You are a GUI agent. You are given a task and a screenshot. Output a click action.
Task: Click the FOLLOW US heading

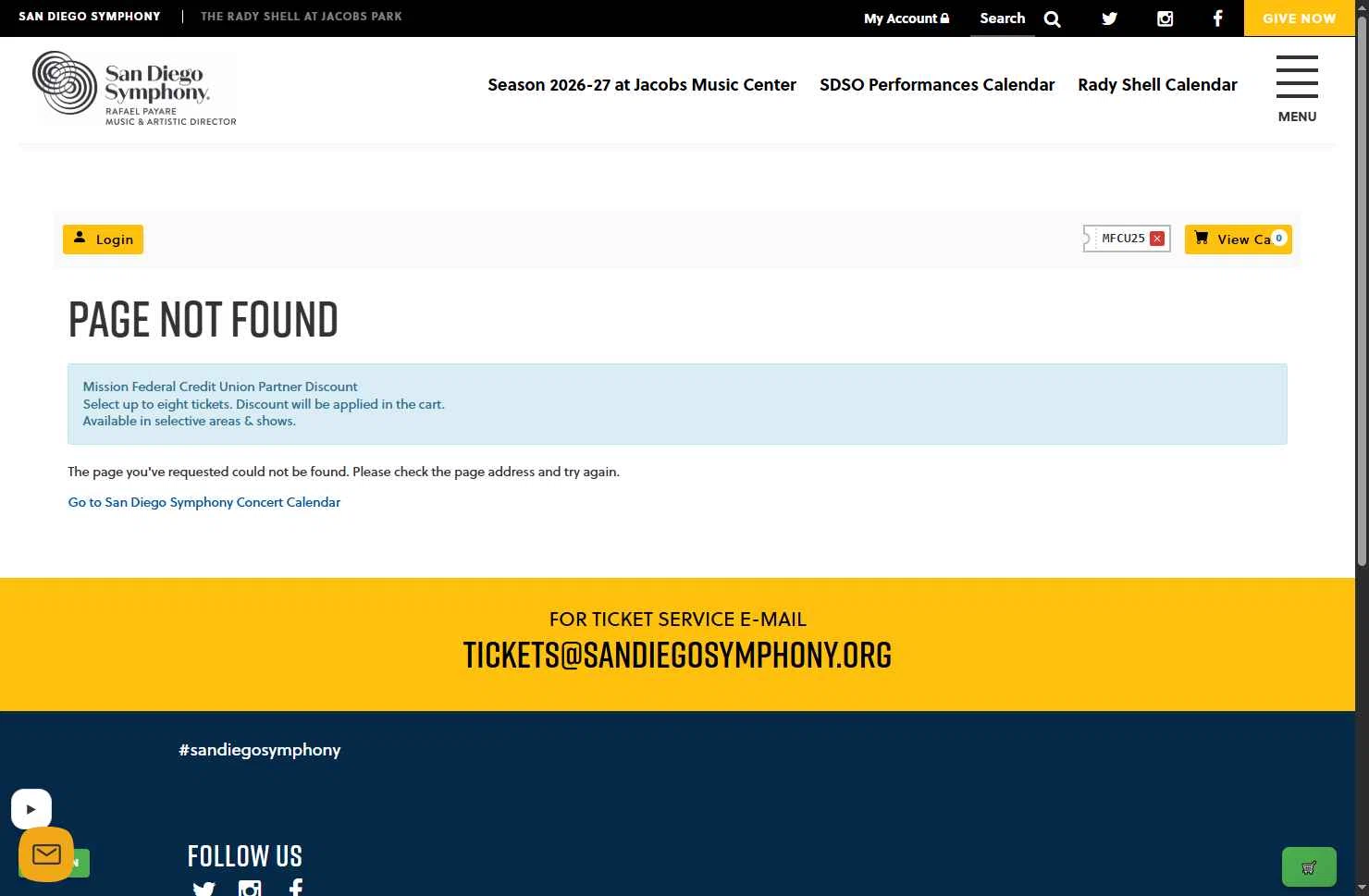pos(245,855)
